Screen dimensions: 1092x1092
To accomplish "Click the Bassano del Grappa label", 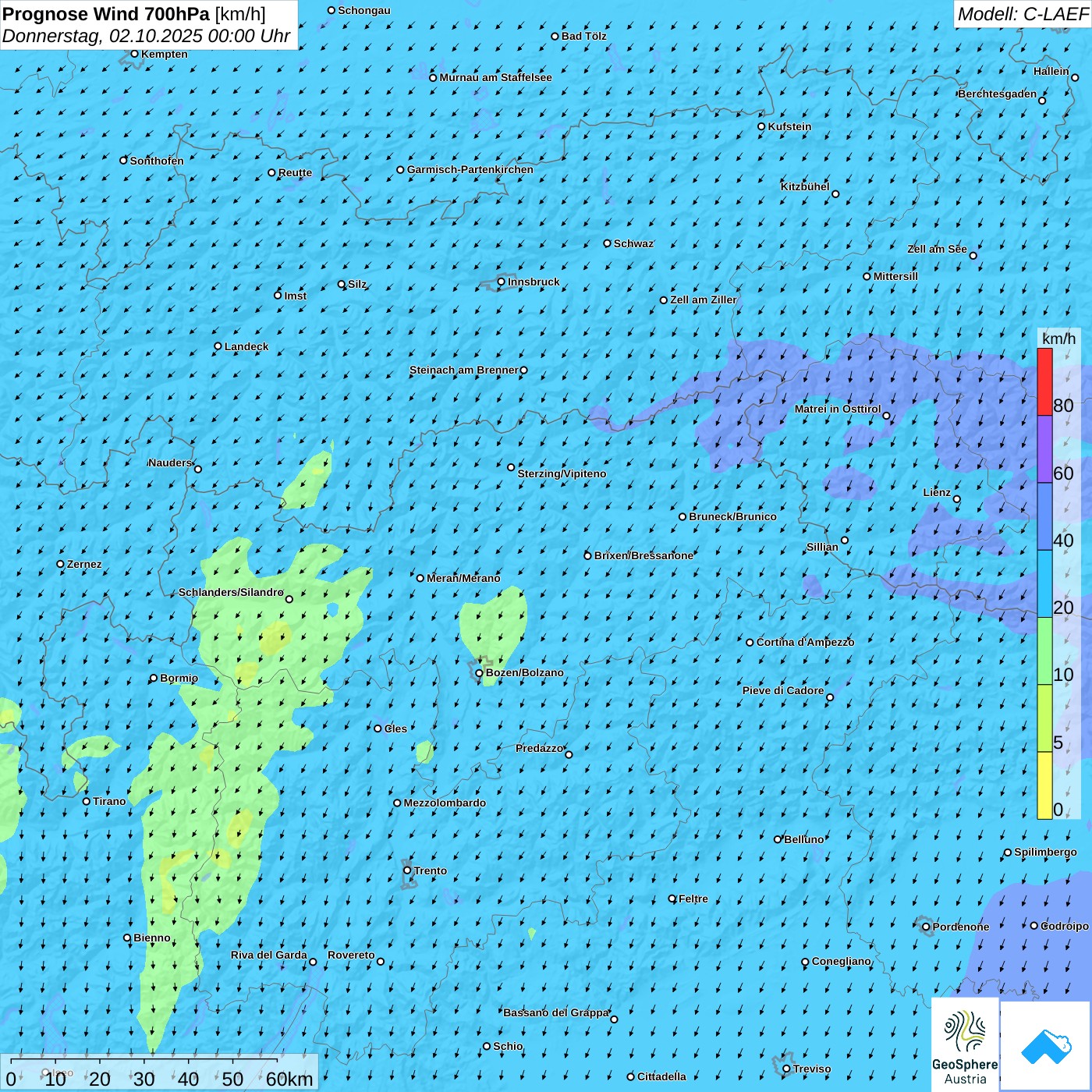I will (556, 1012).
